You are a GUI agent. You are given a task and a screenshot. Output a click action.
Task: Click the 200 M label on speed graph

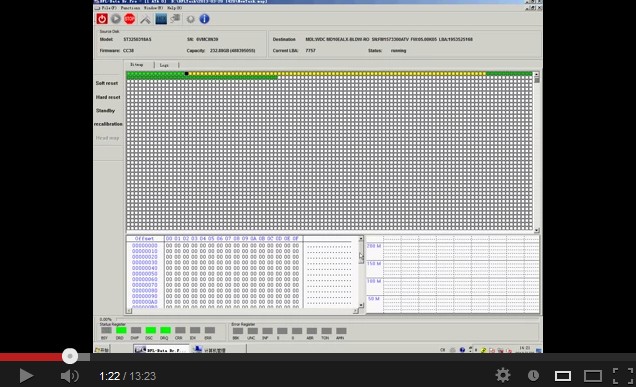point(374,246)
